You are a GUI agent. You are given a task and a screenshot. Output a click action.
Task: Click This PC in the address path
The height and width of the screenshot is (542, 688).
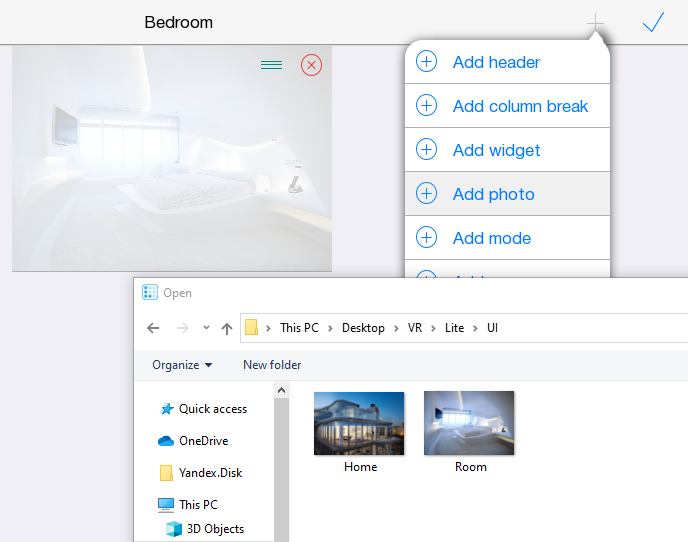tap(299, 328)
